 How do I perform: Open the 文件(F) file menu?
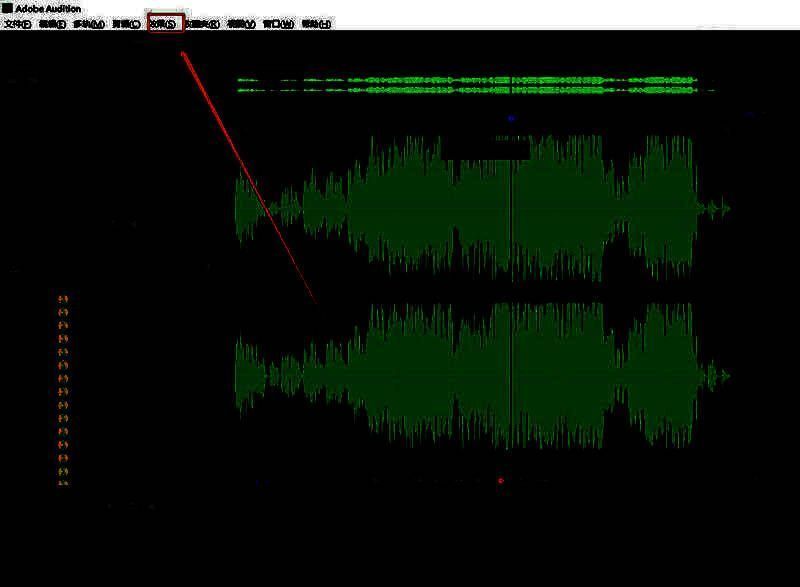coord(18,24)
